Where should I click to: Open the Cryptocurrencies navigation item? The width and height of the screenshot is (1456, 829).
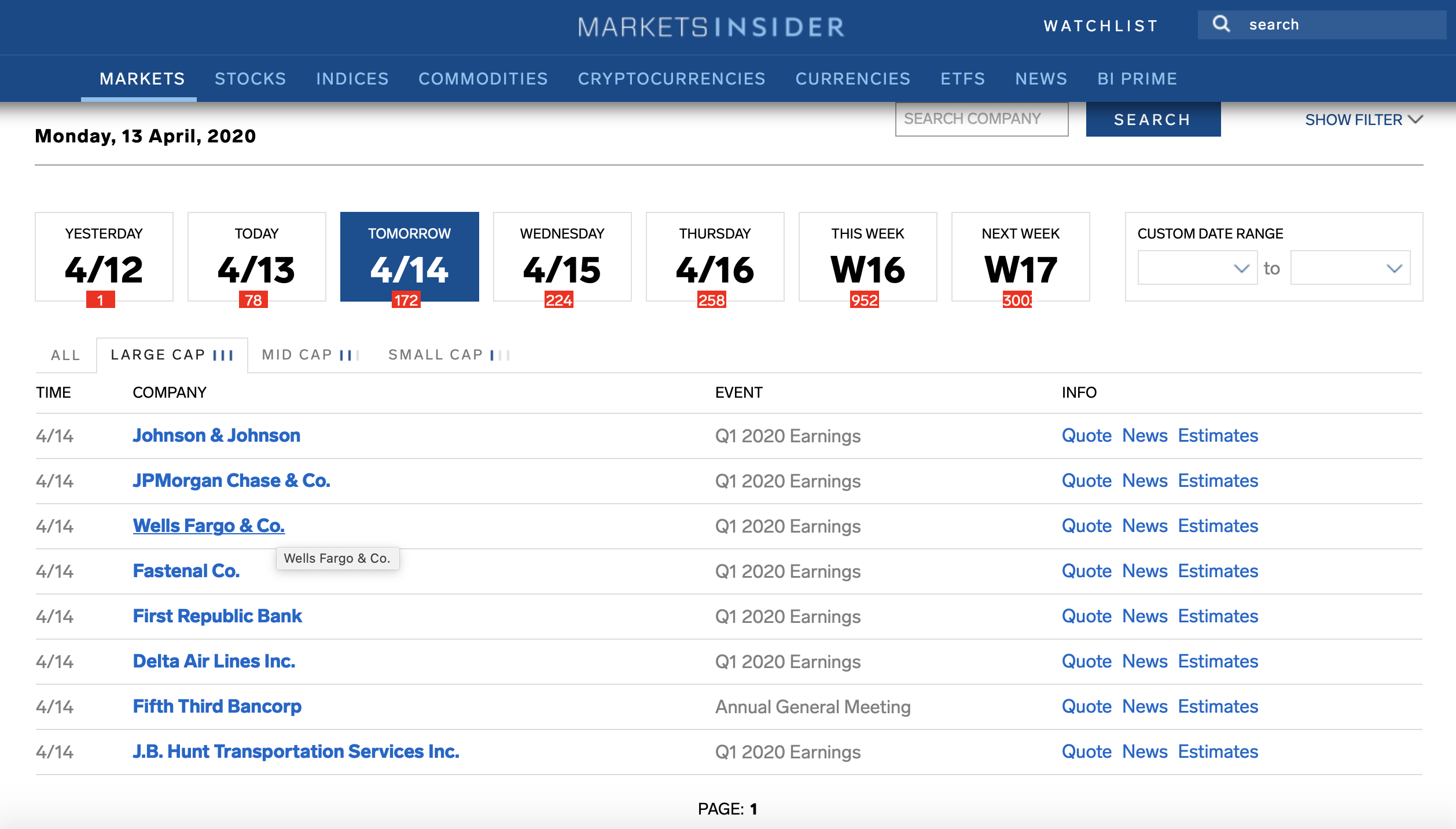(671, 79)
